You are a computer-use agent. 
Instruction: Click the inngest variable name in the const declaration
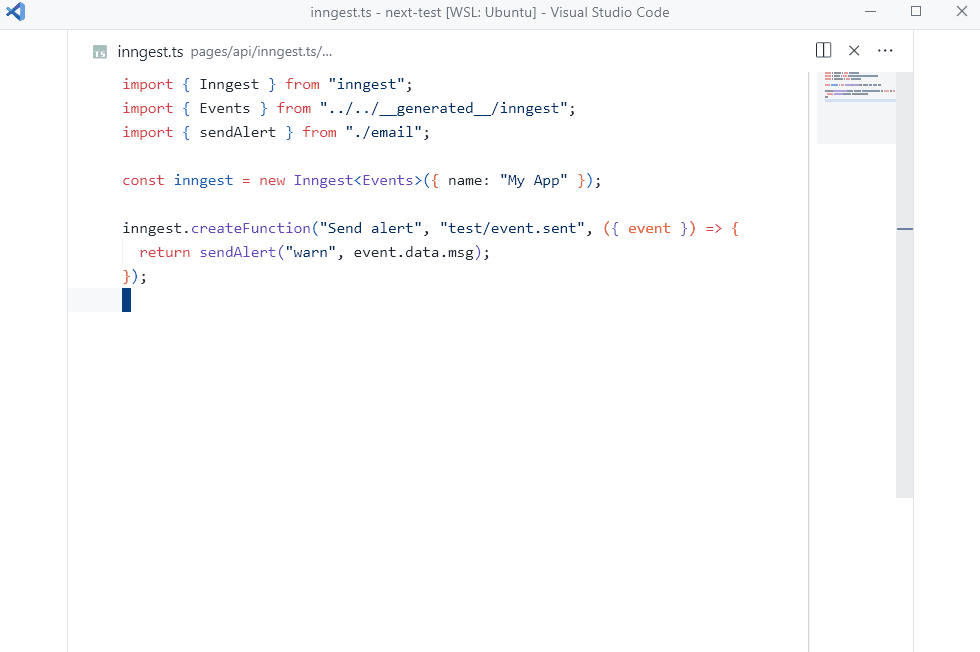pos(203,181)
